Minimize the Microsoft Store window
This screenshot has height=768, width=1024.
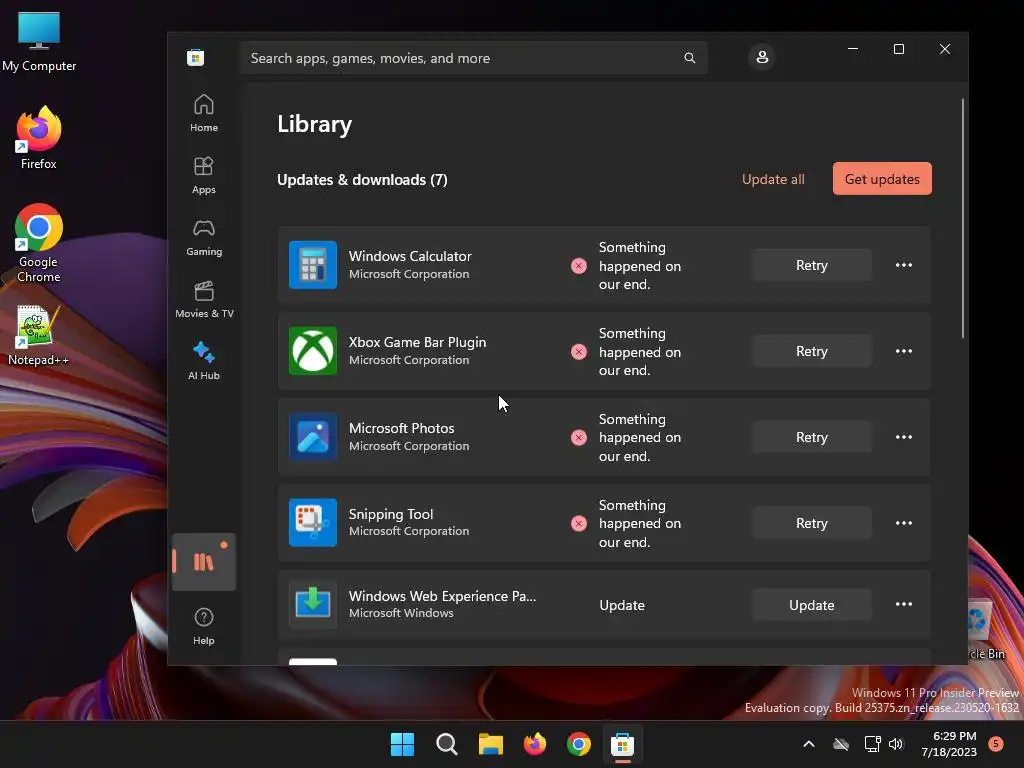[x=853, y=49]
